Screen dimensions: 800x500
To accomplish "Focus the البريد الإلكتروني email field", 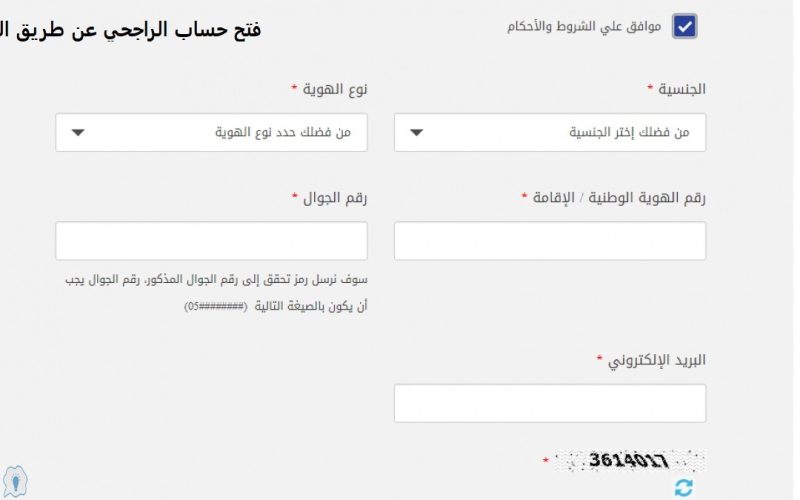I will tap(550, 404).
